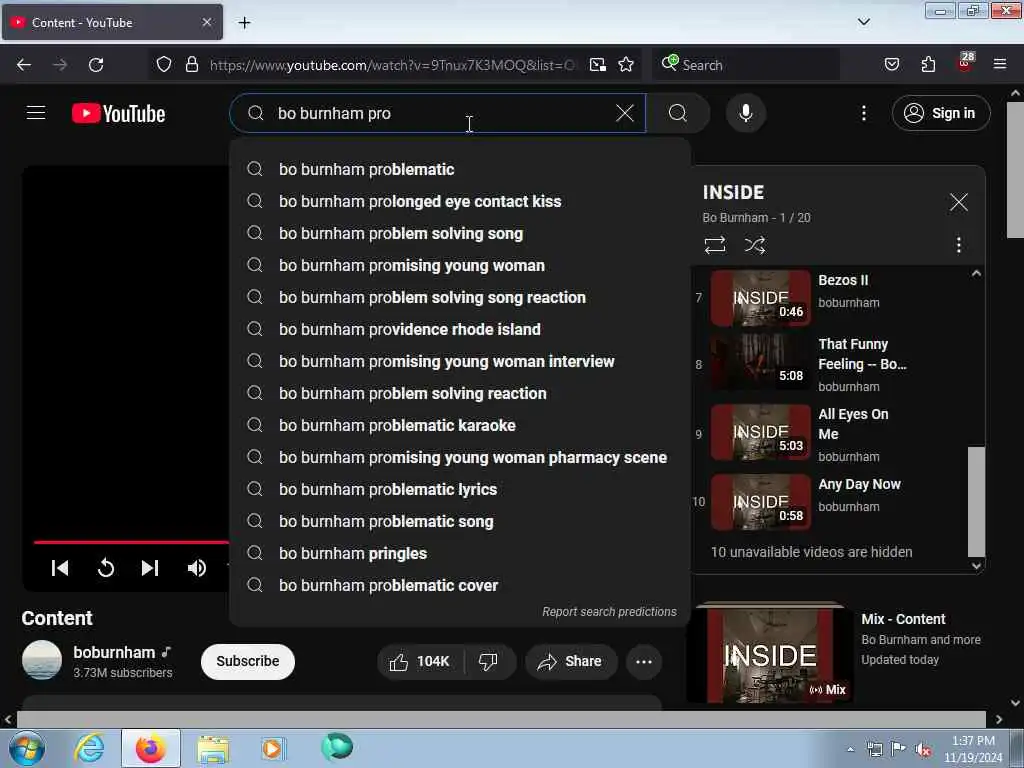Choose 'bo burnham providence rhode island' suggestion
Screen dimensions: 1024x768
[x=460, y=329]
